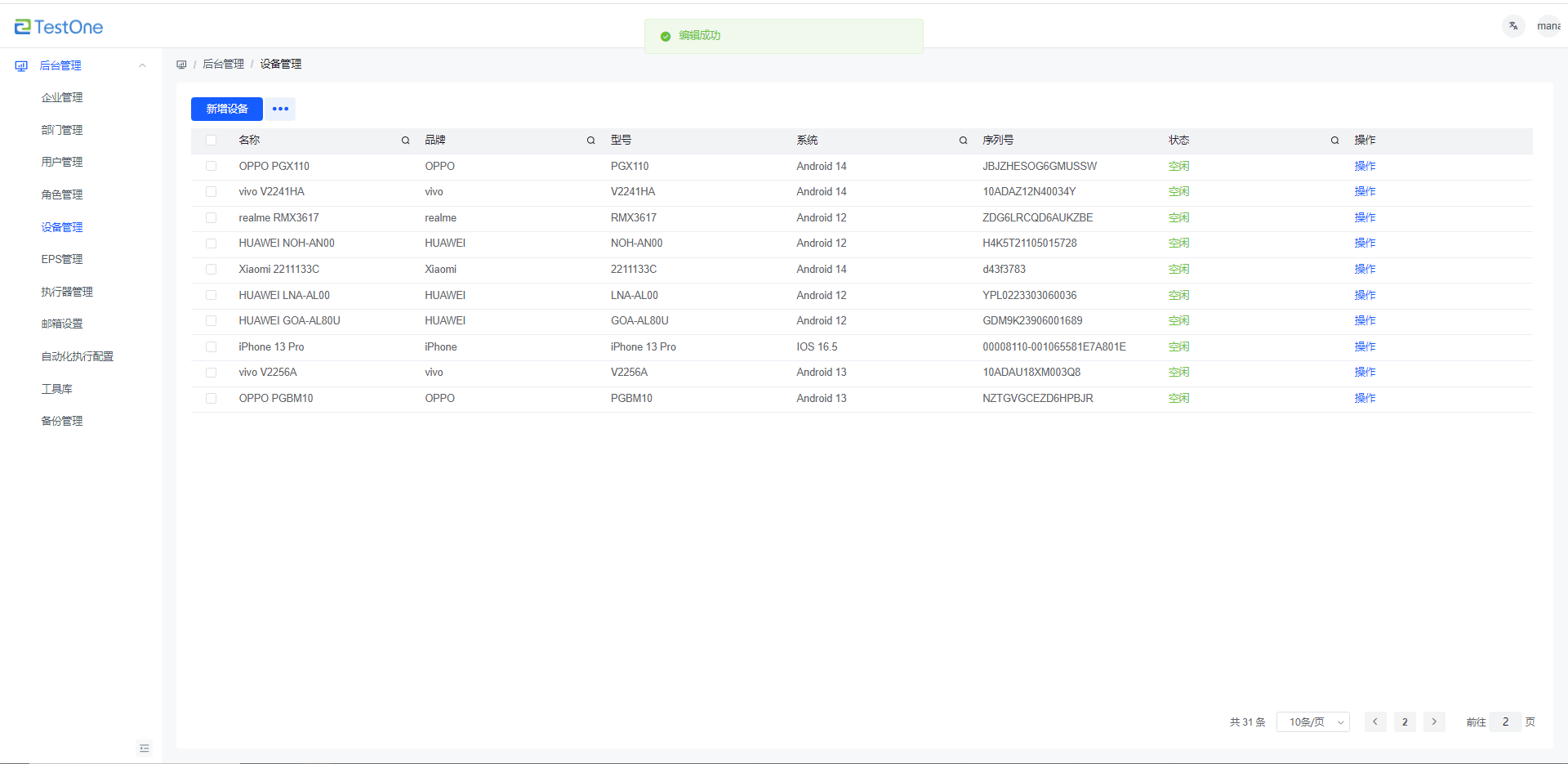
Task: Click the IOS 16.5 system cell
Action: click(x=817, y=346)
